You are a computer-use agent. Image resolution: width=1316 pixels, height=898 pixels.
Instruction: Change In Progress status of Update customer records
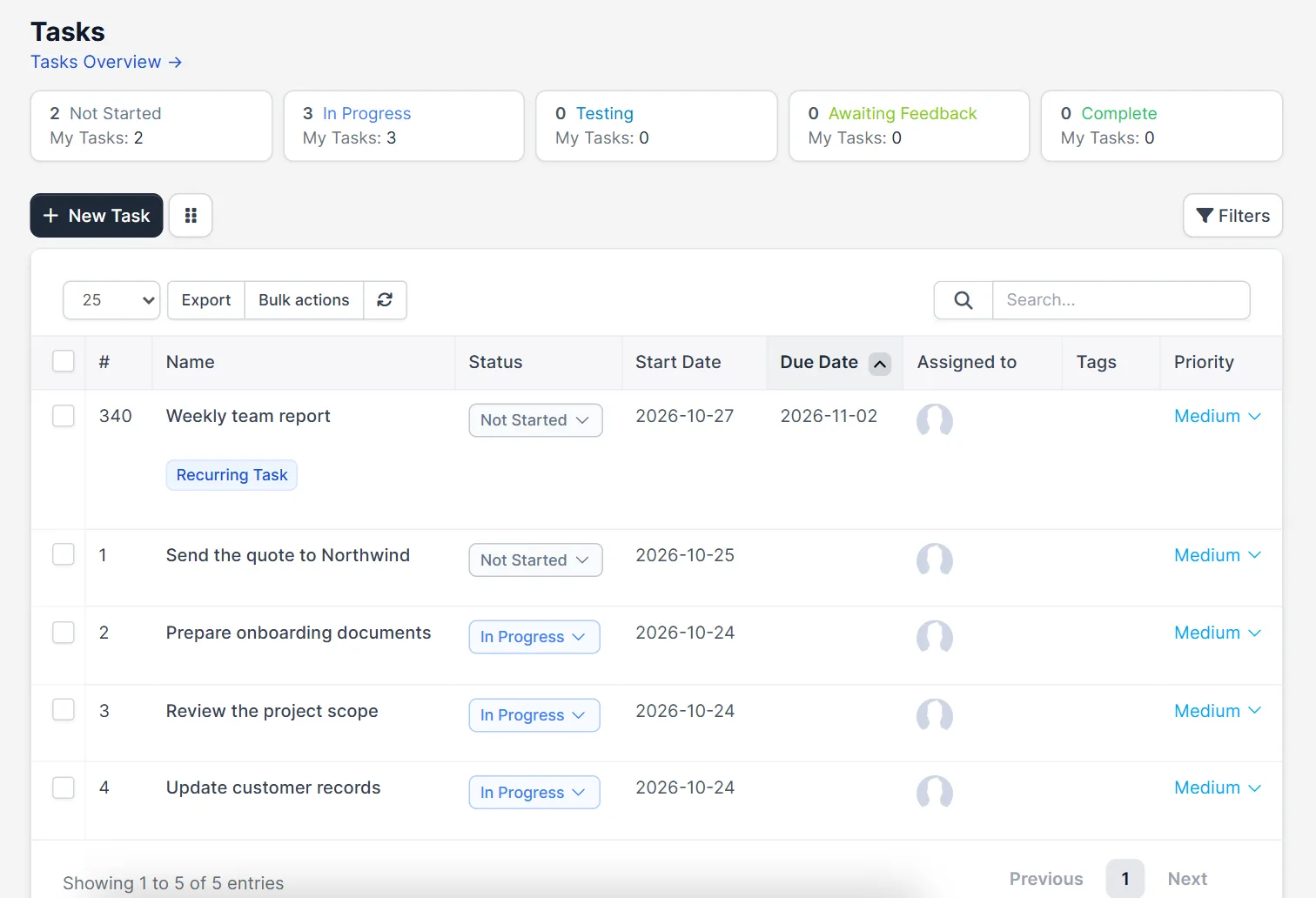point(534,793)
